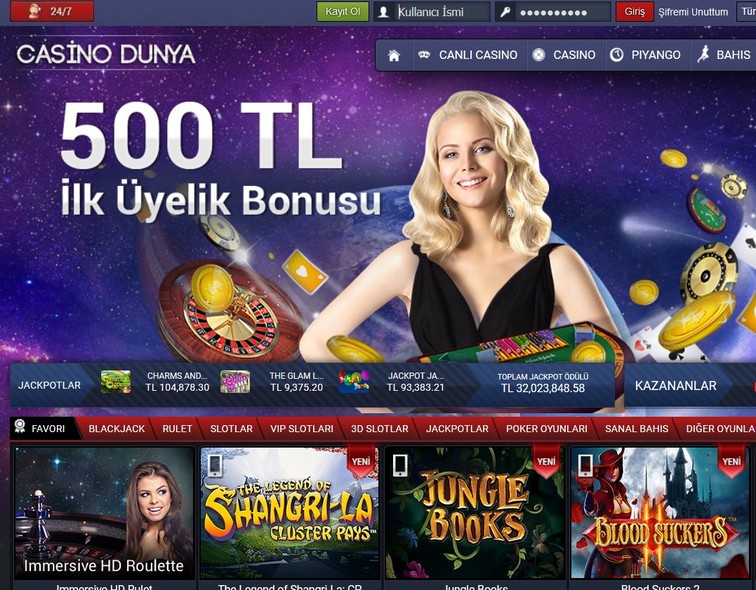The image size is (756, 590).
Task: Open Canlı Casino menu item
Action: coord(470,55)
